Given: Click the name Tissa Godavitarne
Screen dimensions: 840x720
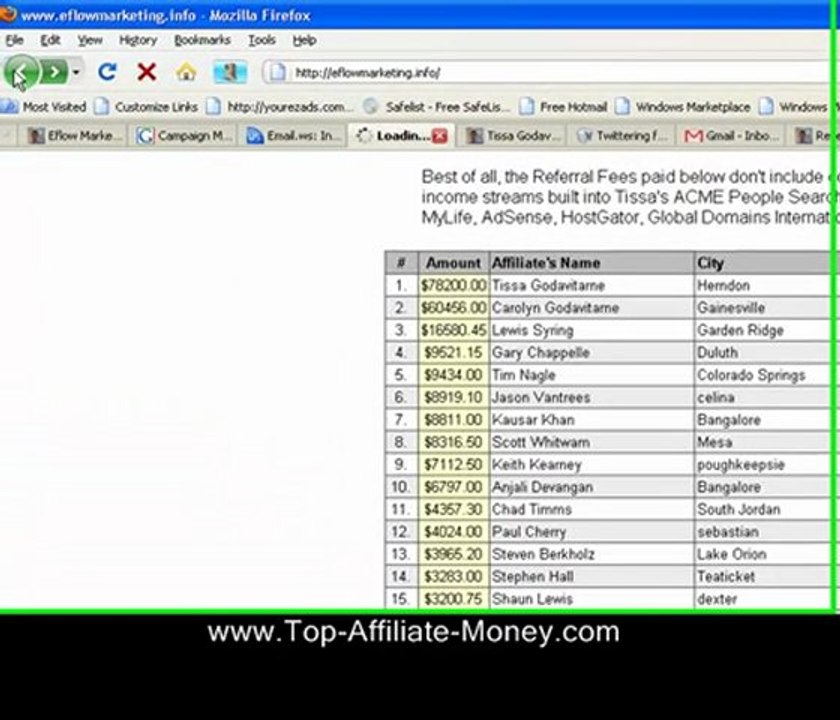Looking at the screenshot, I should click(x=548, y=286).
